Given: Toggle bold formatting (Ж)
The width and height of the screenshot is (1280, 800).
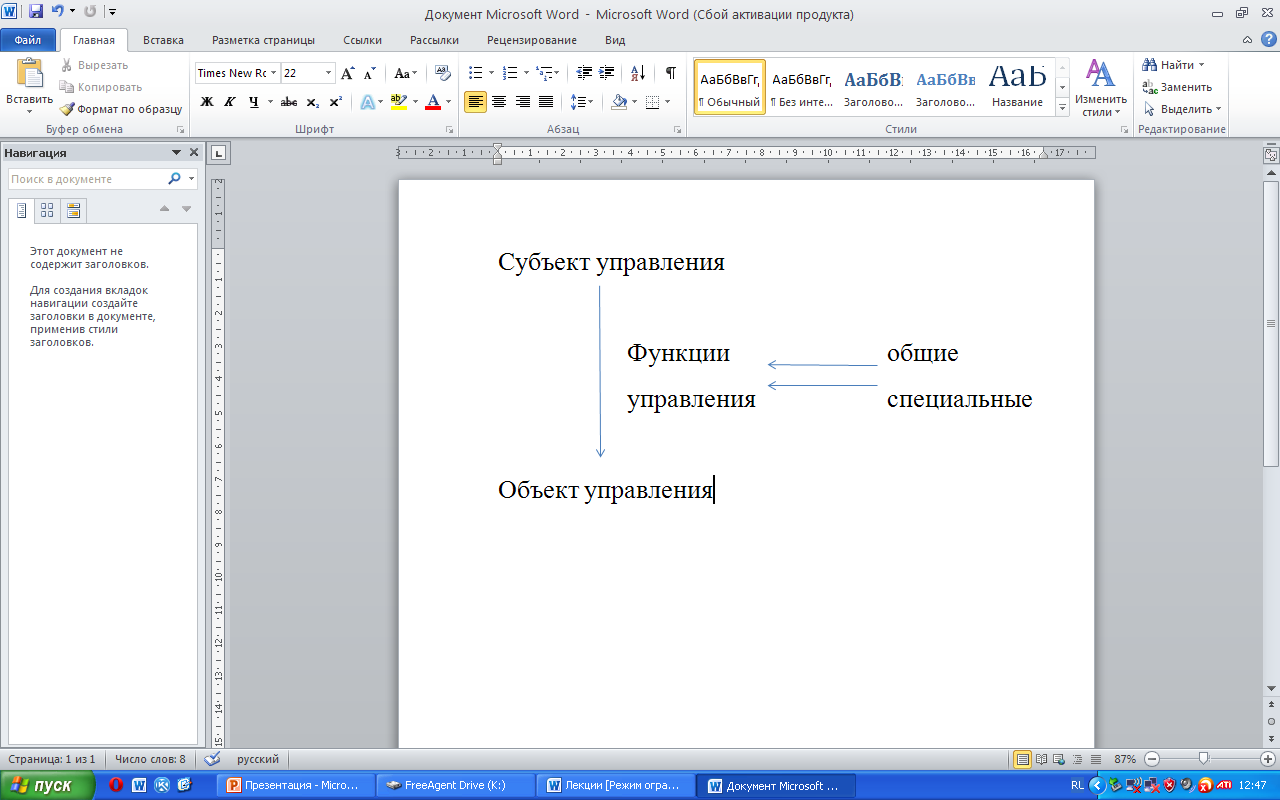Looking at the screenshot, I should (207, 102).
